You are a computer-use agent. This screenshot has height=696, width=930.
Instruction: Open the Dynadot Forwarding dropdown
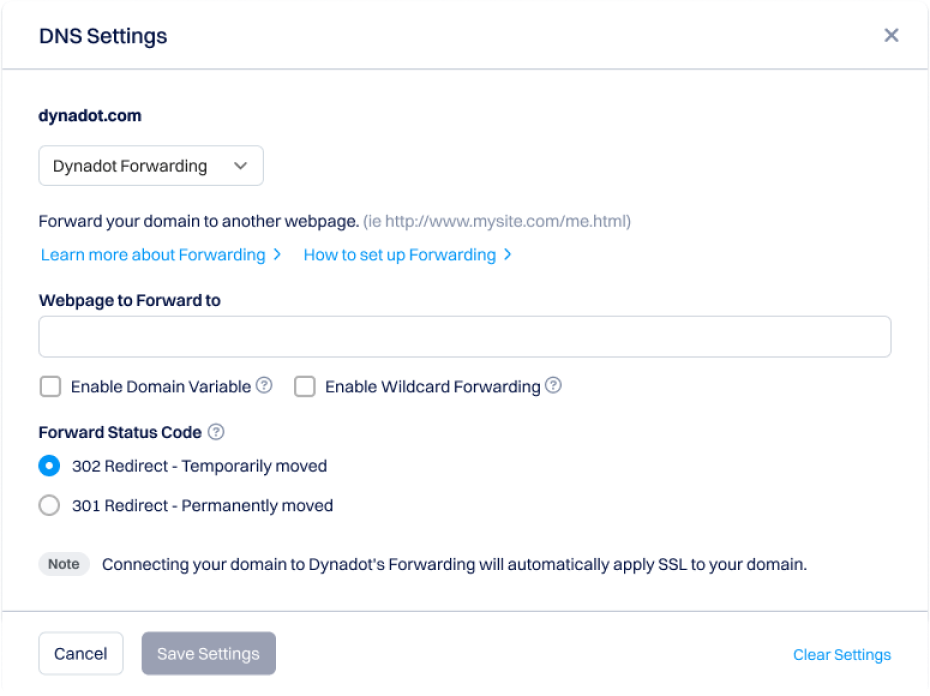tap(151, 166)
